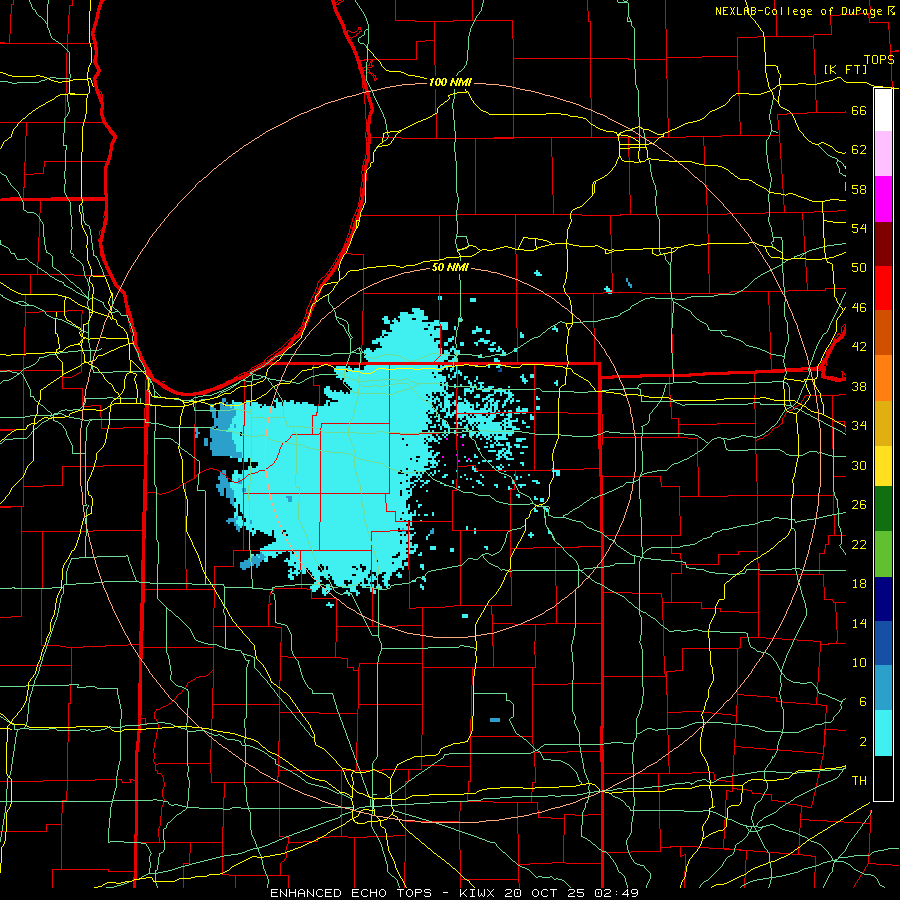This screenshot has height=900, width=900.
Task: Click the "26" scale label
Action: click(859, 505)
